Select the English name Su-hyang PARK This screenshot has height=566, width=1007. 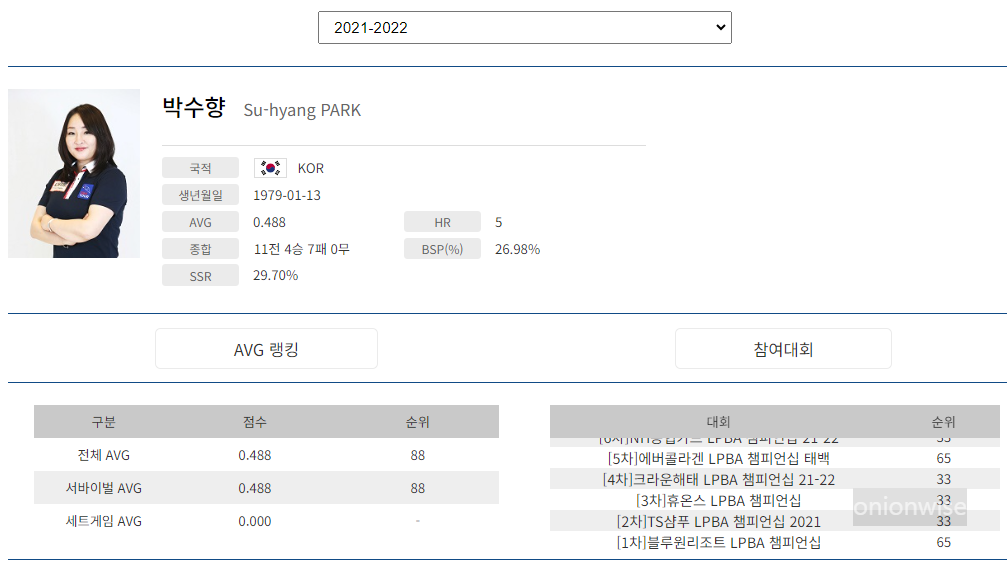coord(302,110)
